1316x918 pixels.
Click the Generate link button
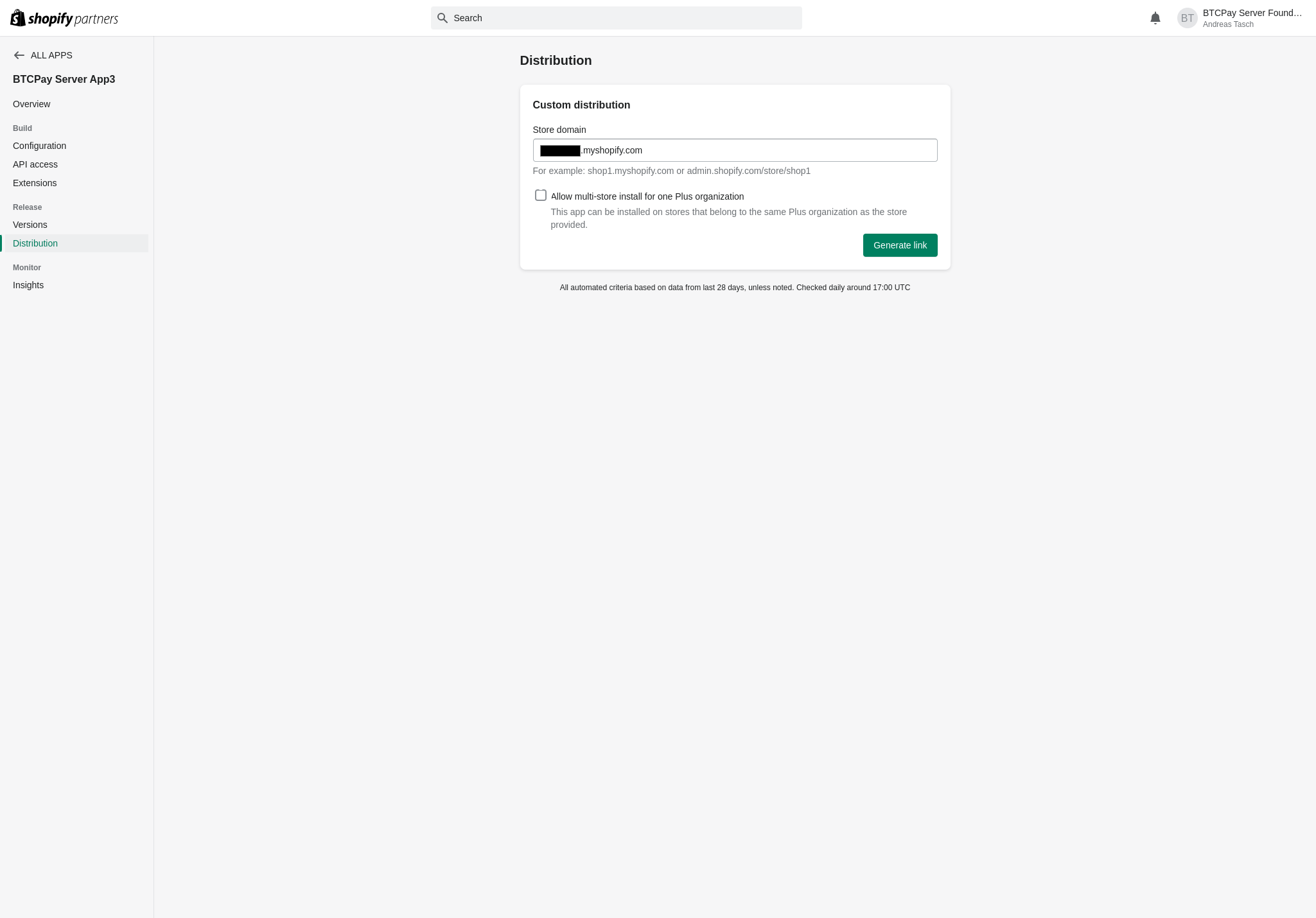click(x=900, y=245)
